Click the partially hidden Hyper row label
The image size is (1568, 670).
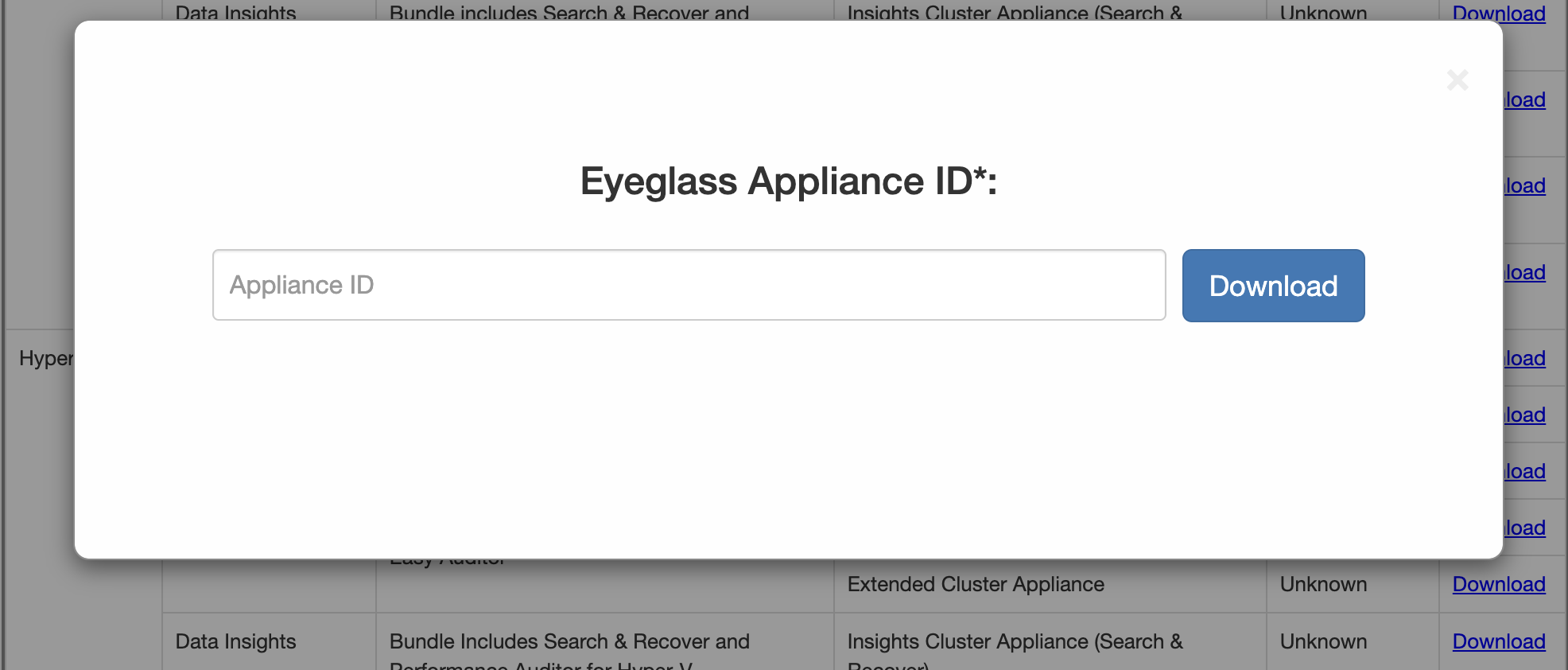45,358
